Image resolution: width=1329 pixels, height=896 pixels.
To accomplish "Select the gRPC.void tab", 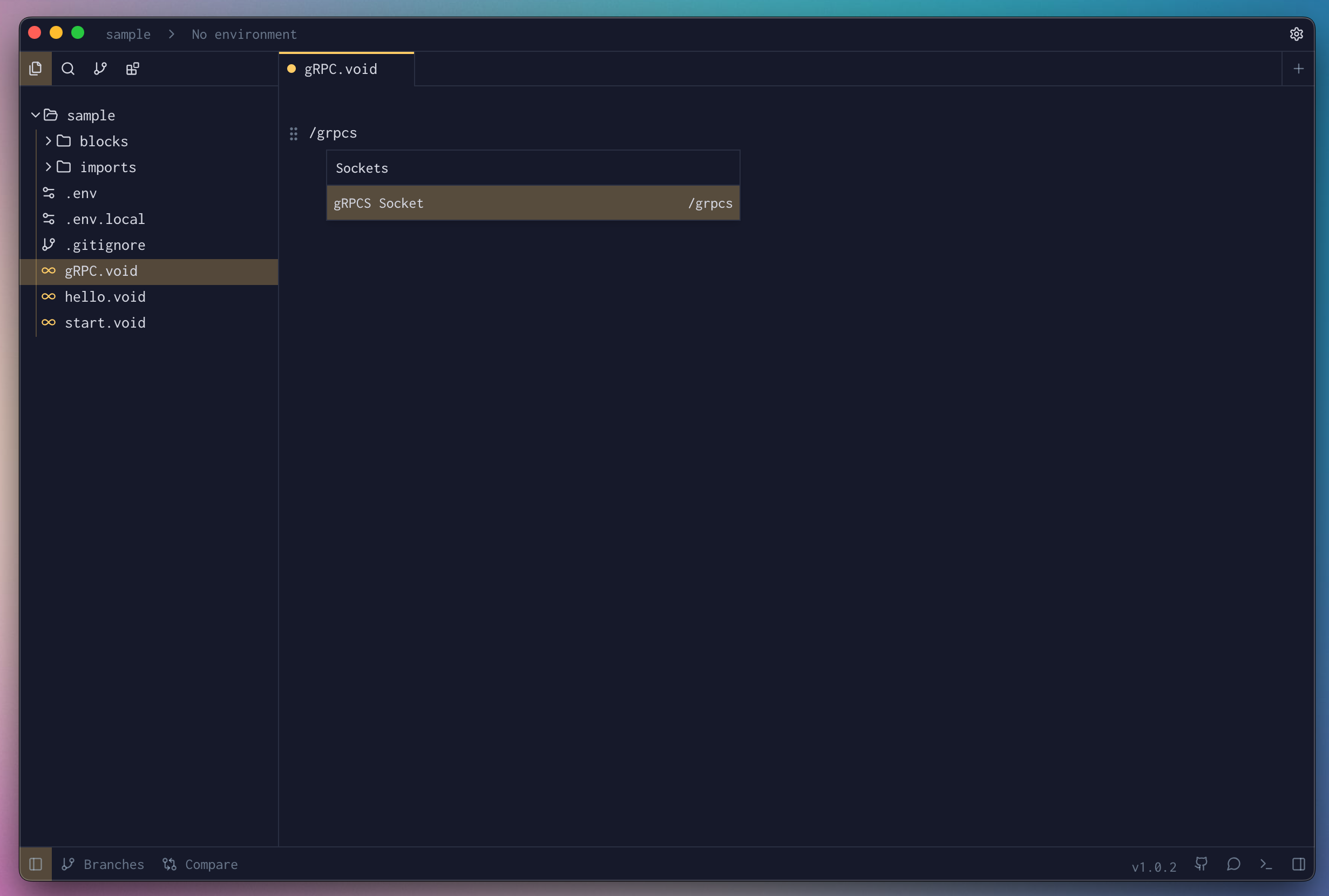I will pyautogui.click(x=341, y=69).
